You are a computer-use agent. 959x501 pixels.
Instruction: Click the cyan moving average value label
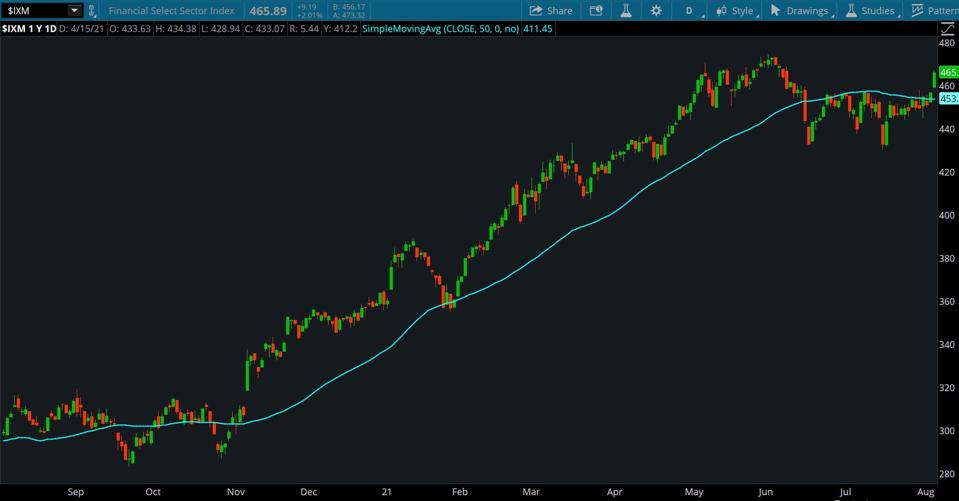point(948,99)
